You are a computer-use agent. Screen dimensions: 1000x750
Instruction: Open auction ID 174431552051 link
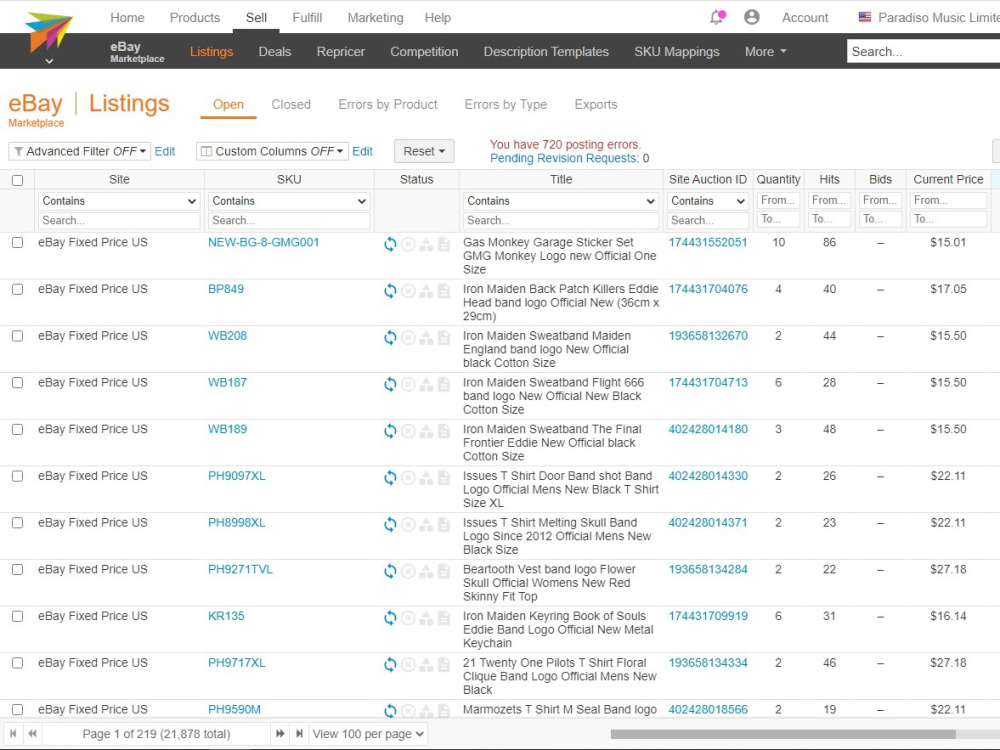pos(708,242)
